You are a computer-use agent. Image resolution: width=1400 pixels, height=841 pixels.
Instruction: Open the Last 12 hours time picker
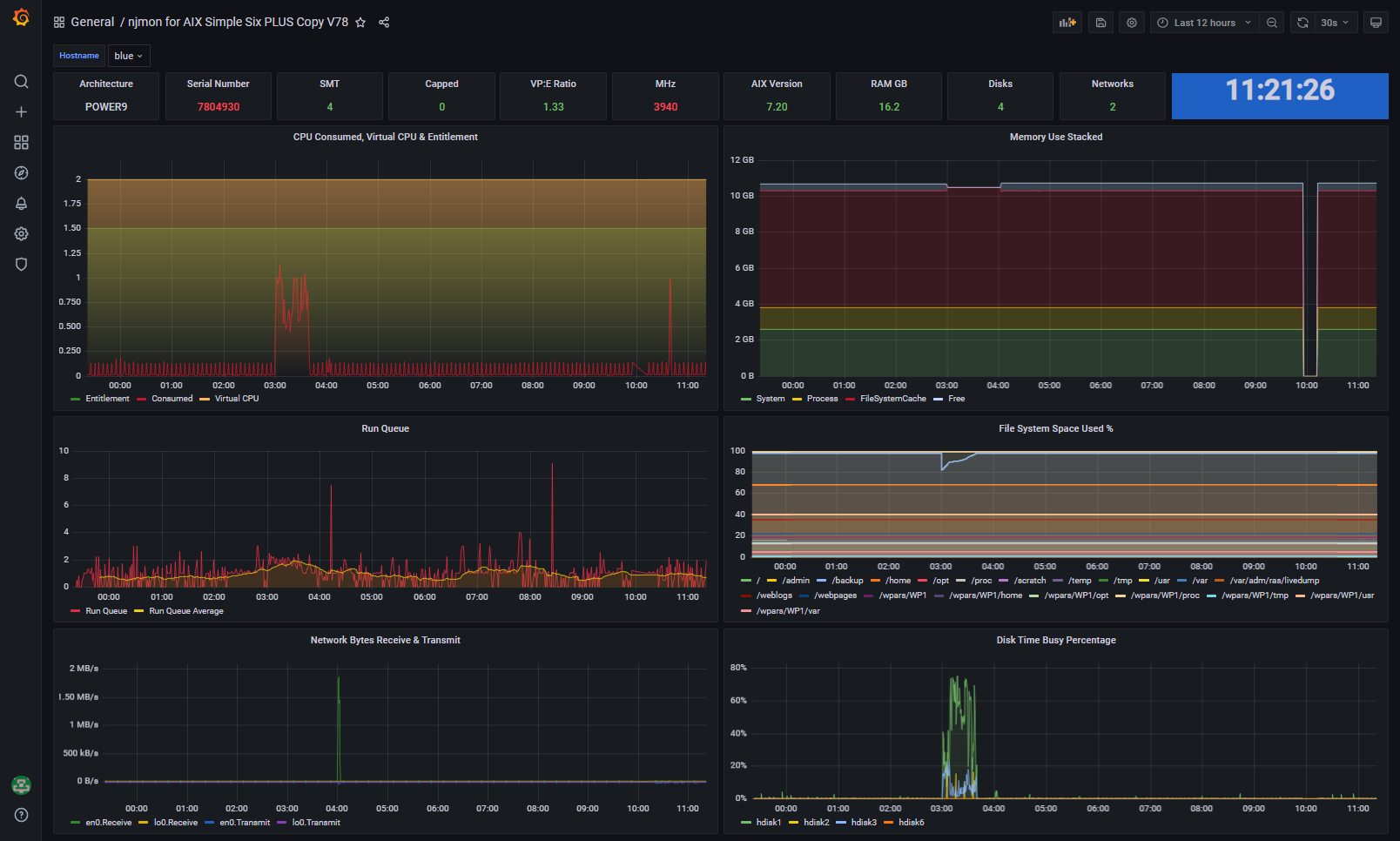1204,23
